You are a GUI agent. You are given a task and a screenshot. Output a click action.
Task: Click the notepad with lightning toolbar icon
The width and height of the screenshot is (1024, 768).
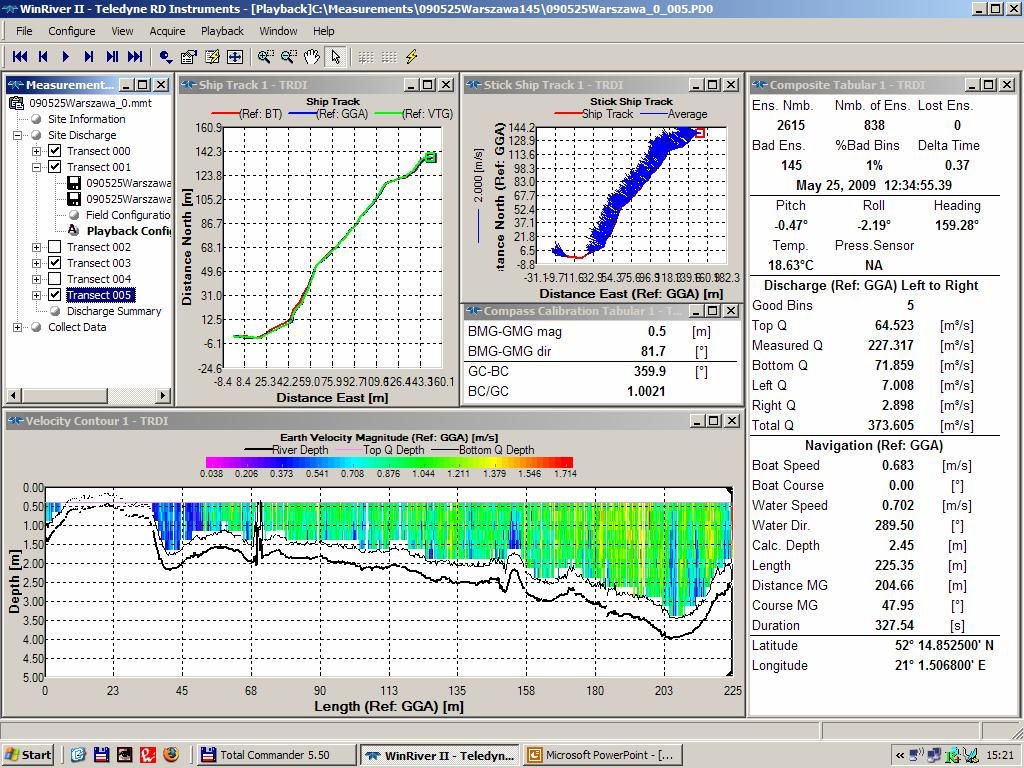(212, 57)
